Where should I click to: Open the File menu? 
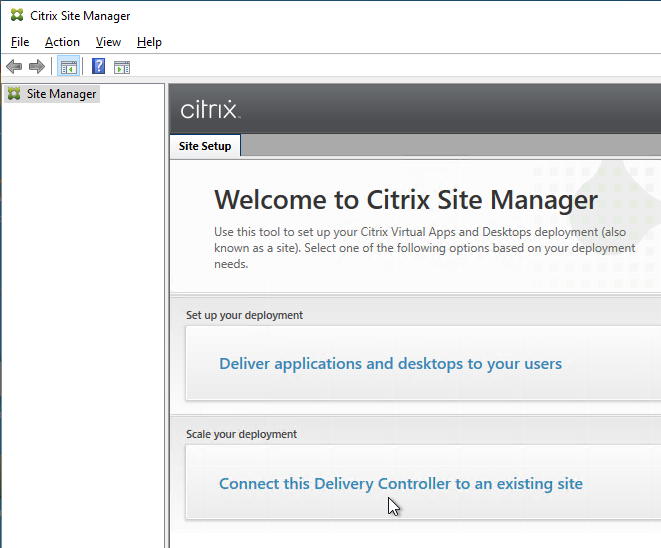[x=20, y=42]
